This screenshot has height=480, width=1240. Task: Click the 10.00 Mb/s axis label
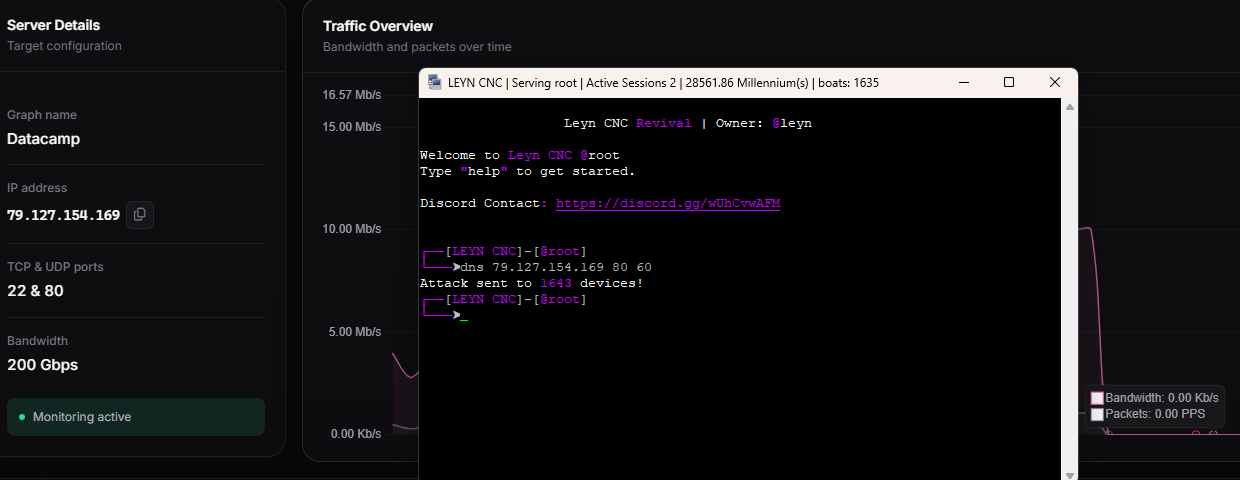pos(352,229)
